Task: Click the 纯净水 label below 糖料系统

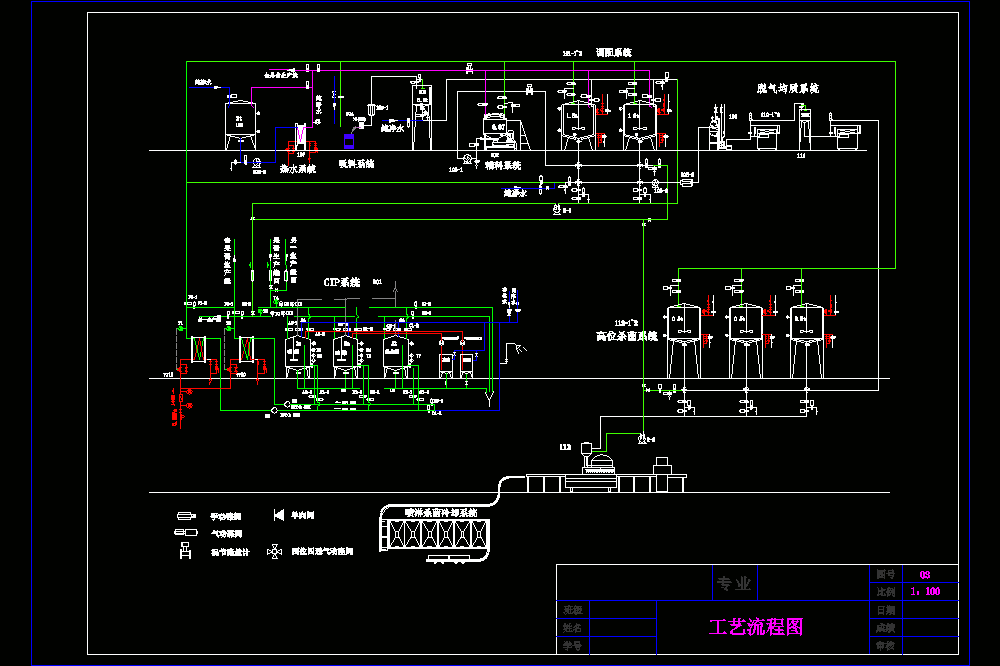Action: (x=515, y=193)
